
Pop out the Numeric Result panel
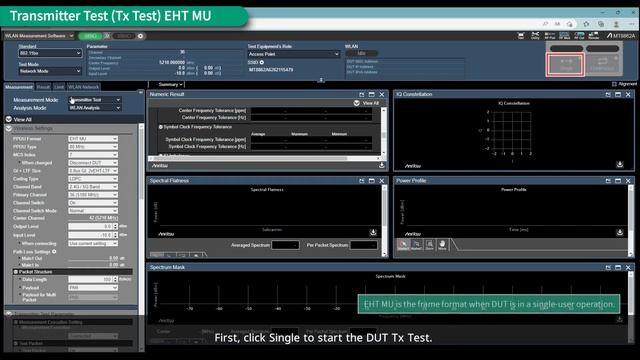pos(362,94)
